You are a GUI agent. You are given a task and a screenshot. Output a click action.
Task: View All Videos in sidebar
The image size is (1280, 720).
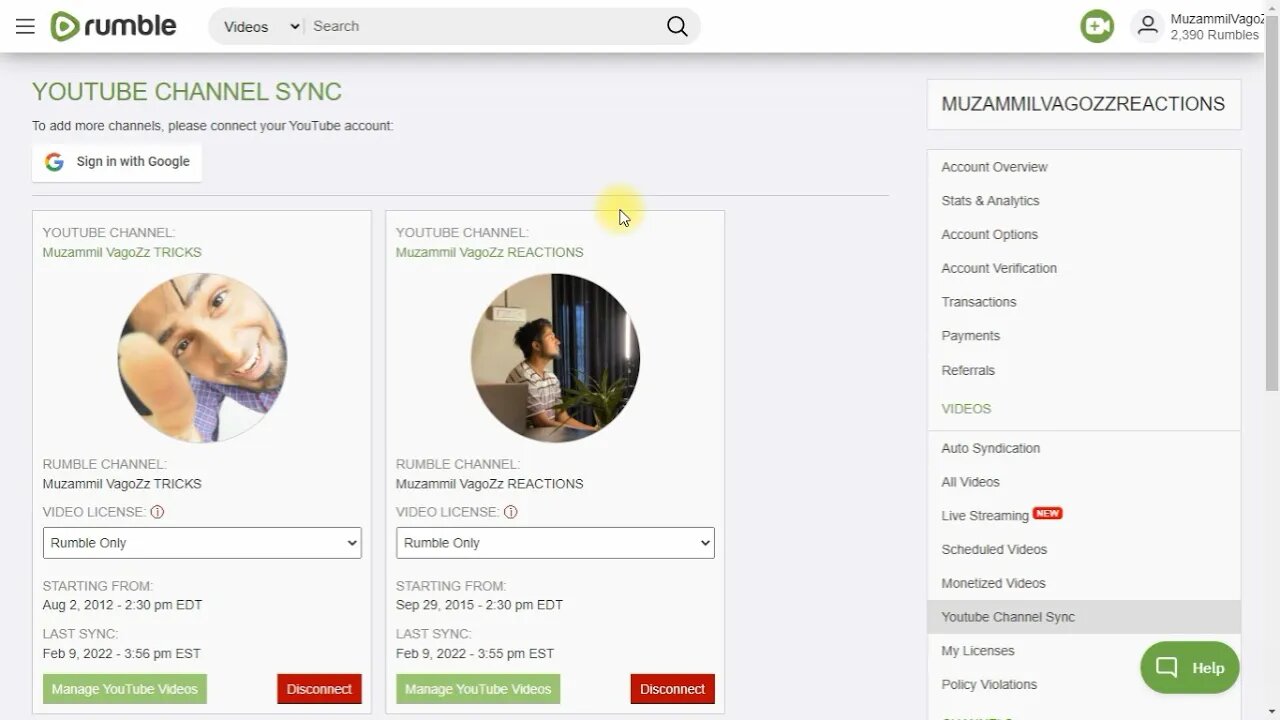[970, 482]
